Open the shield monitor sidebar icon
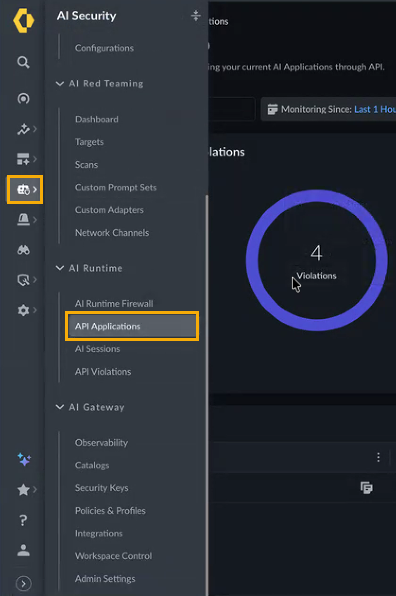This screenshot has height=596, width=396. [x=23, y=280]
